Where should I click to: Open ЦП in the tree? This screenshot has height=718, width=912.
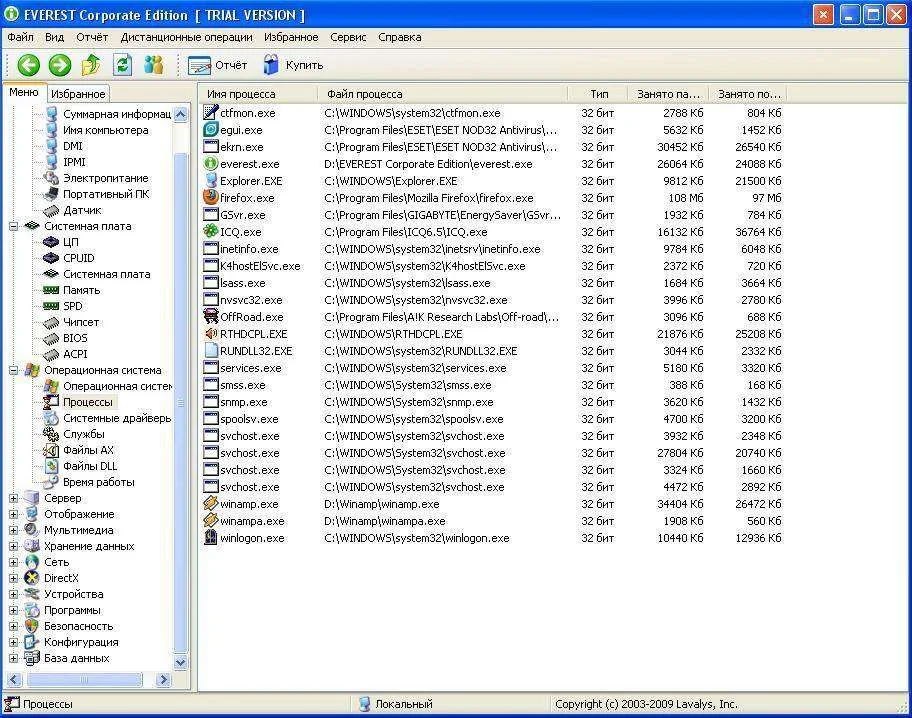(70, 241)
